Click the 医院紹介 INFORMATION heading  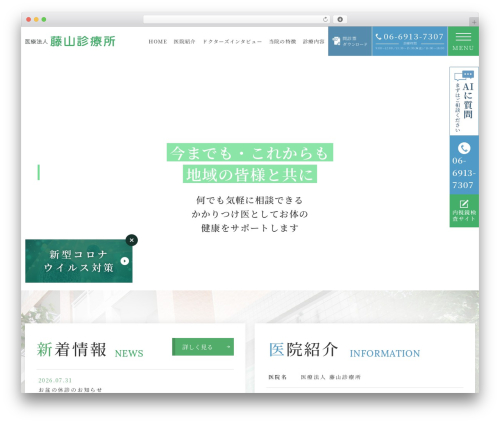point(345,350)
